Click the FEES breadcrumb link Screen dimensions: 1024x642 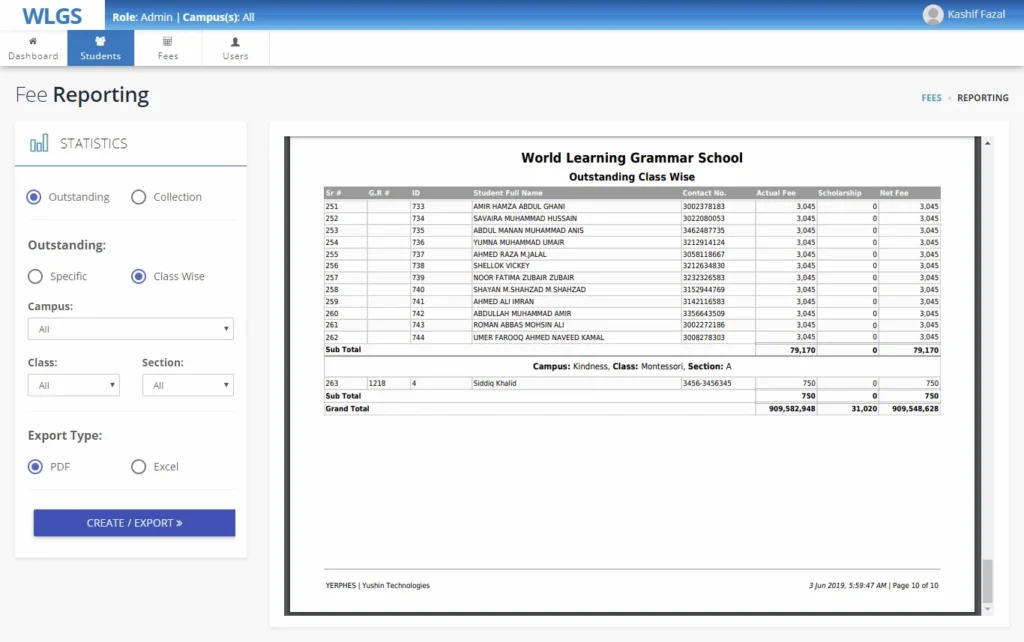(x=931, y=98)
